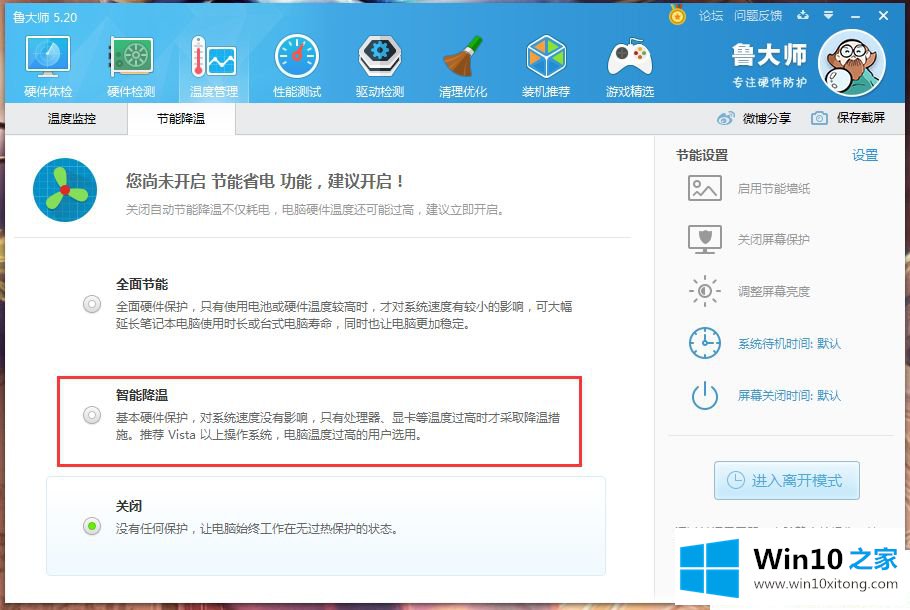Click the Weibo logo icon beside 微博分享
Viewport: 910px width, 610px height.
(725, 118)
